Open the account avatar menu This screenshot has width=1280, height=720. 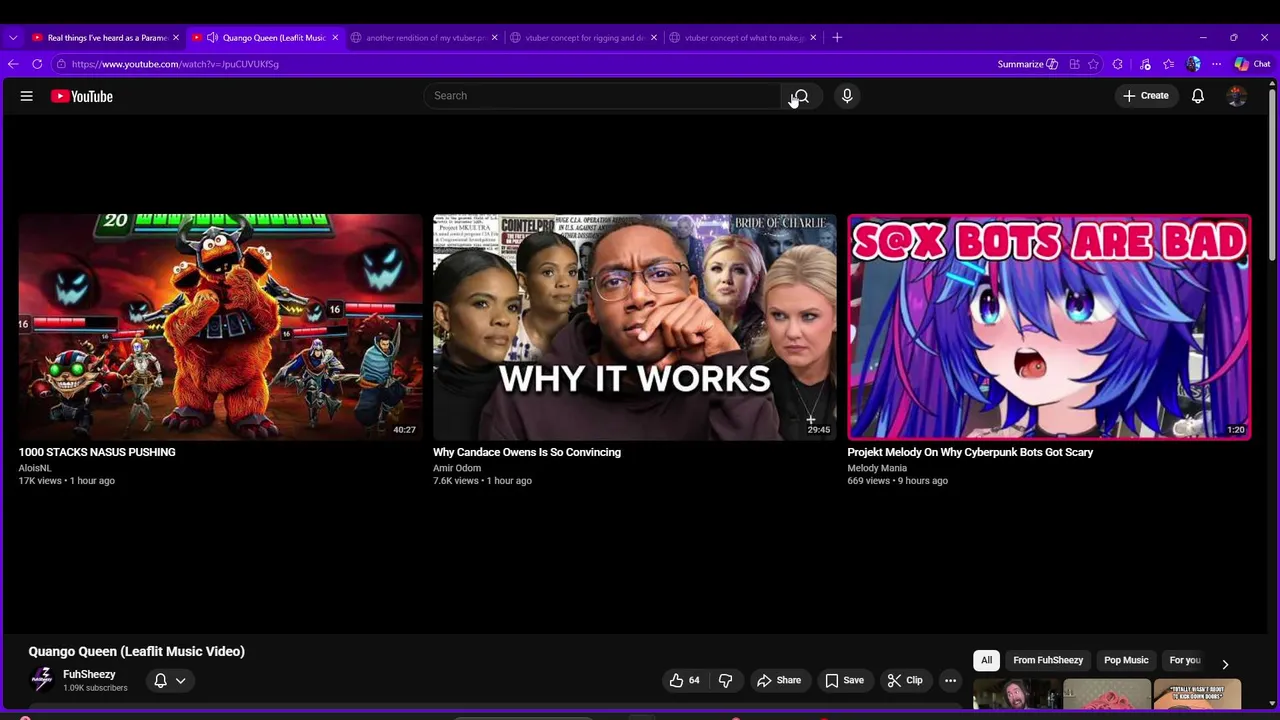[x=1237, y=96]
